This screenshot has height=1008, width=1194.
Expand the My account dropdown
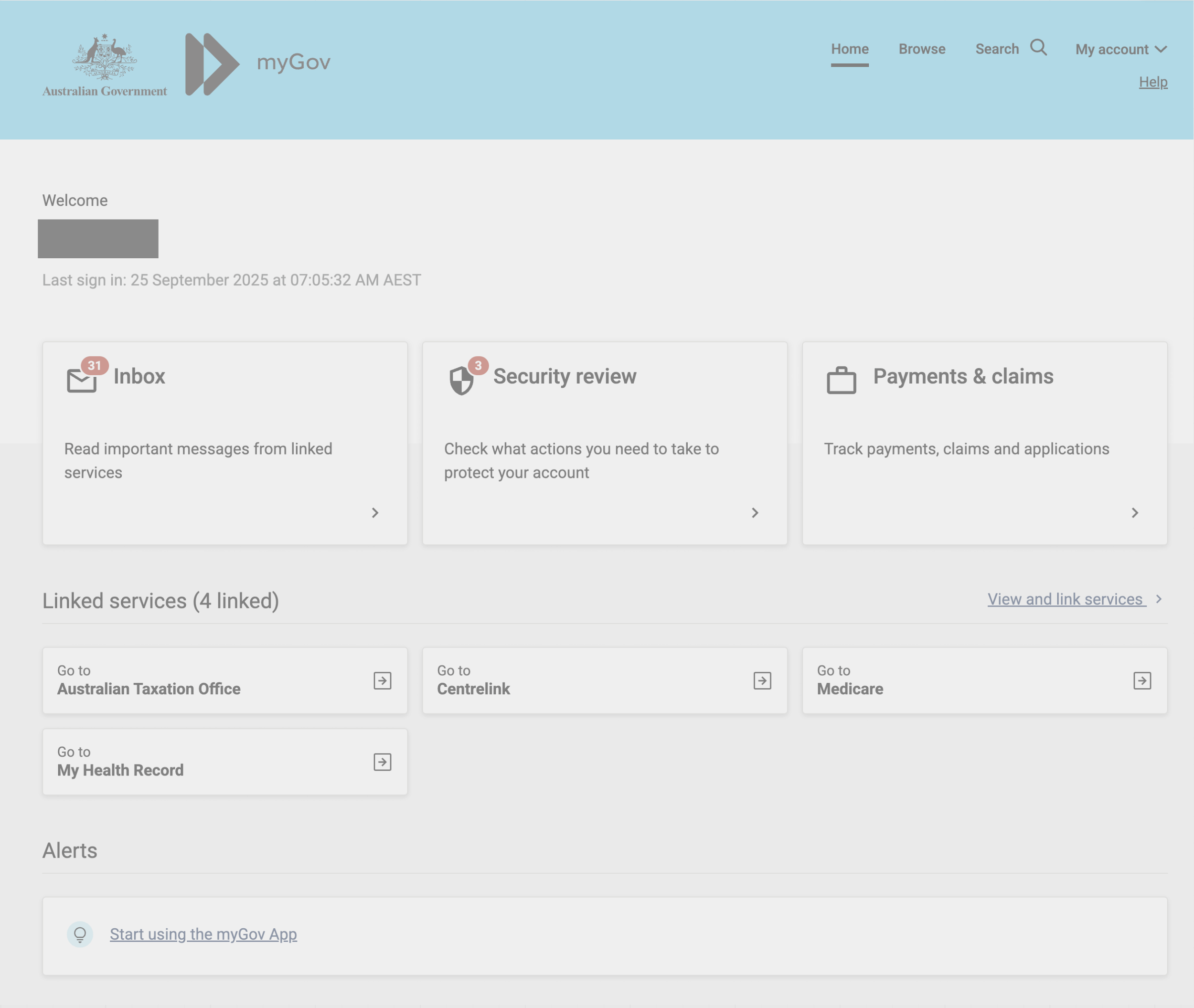pos(1121,49)
